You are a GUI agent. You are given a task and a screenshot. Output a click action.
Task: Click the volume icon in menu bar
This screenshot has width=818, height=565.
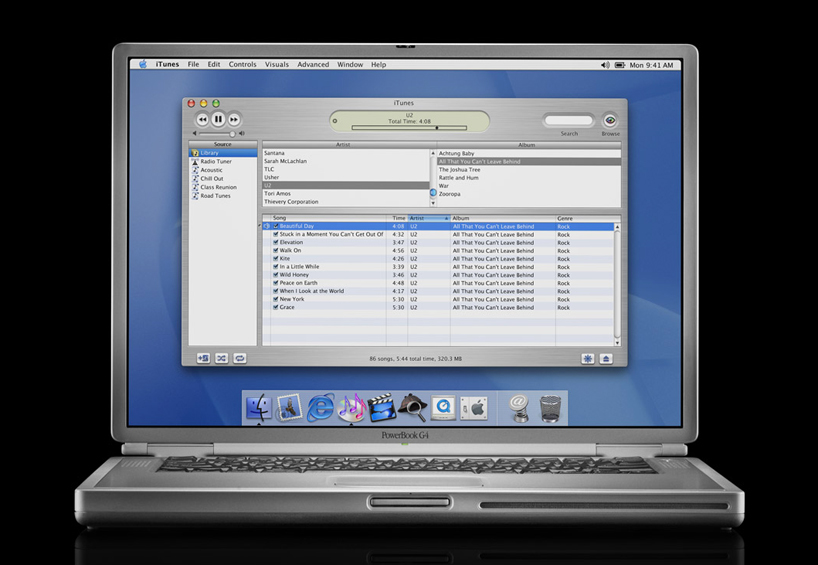[x=605, y=65]
